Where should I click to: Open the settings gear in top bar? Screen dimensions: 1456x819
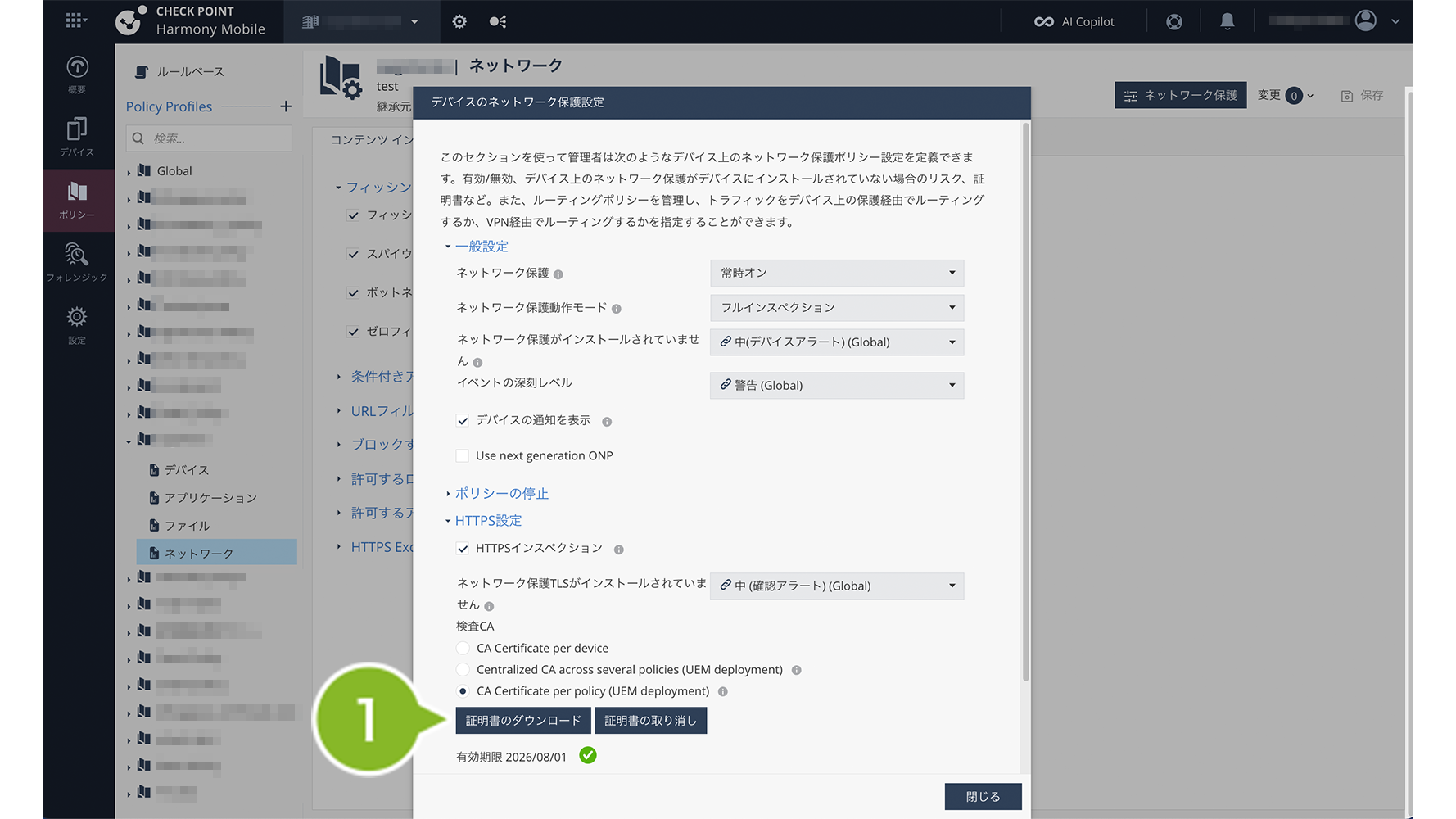pyautogui.click(x=459, y=22)
